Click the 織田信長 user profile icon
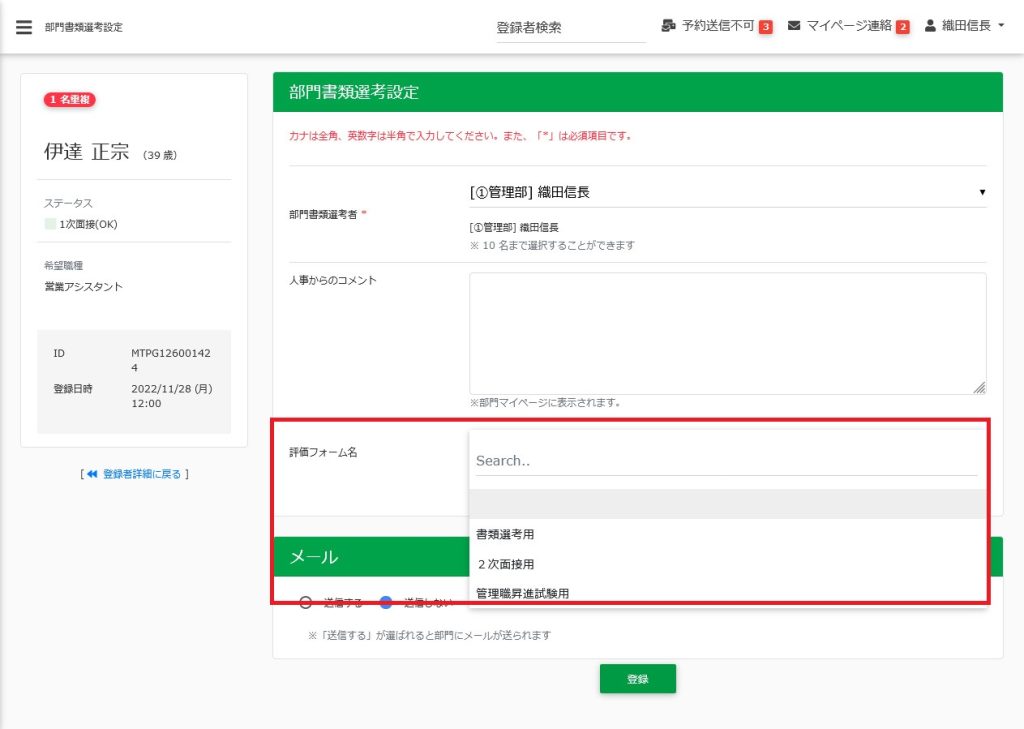1024x729 pixels. click(x=930, y=26)
